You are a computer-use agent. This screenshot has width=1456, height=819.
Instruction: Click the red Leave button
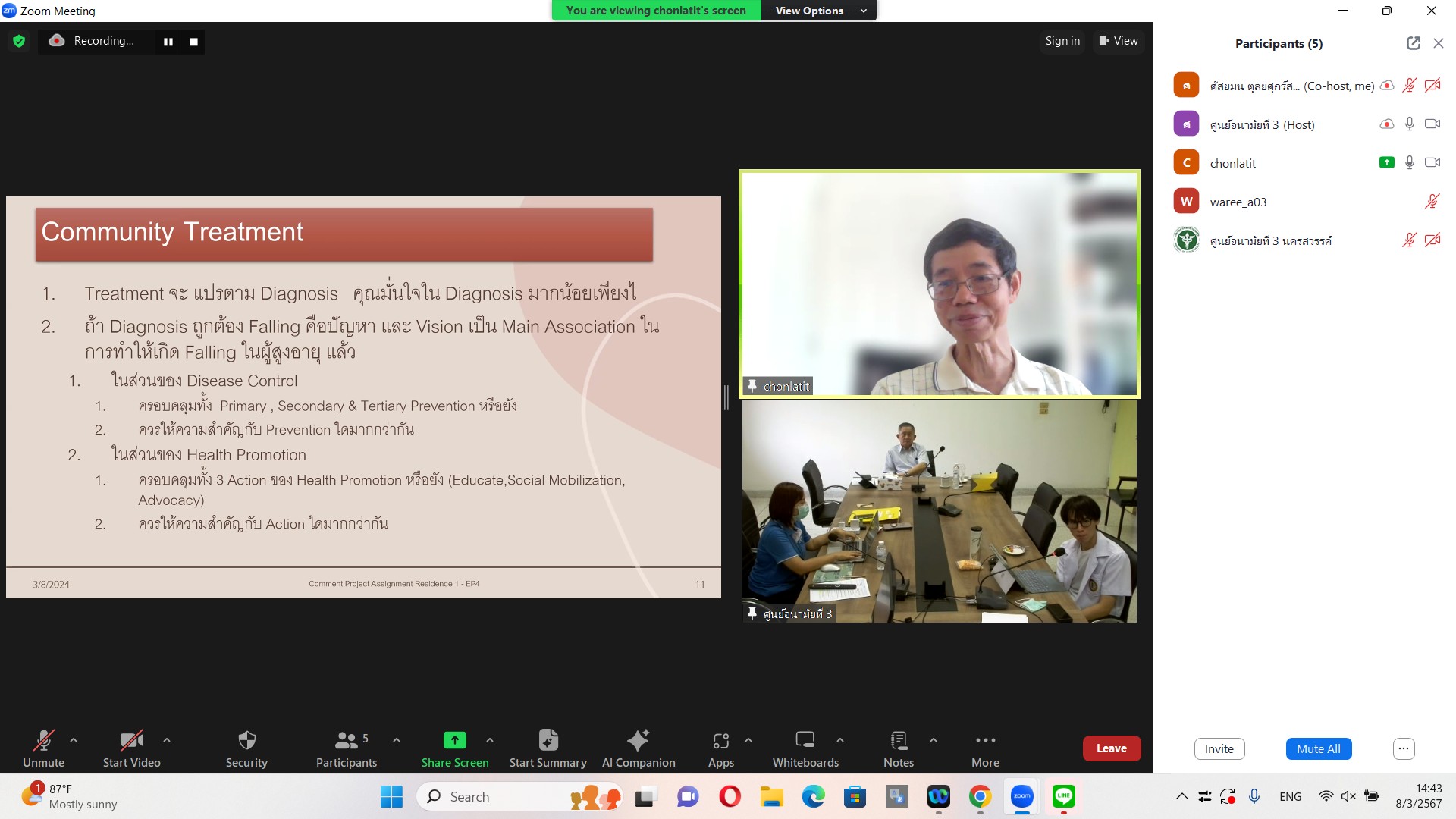point(1111,748)
